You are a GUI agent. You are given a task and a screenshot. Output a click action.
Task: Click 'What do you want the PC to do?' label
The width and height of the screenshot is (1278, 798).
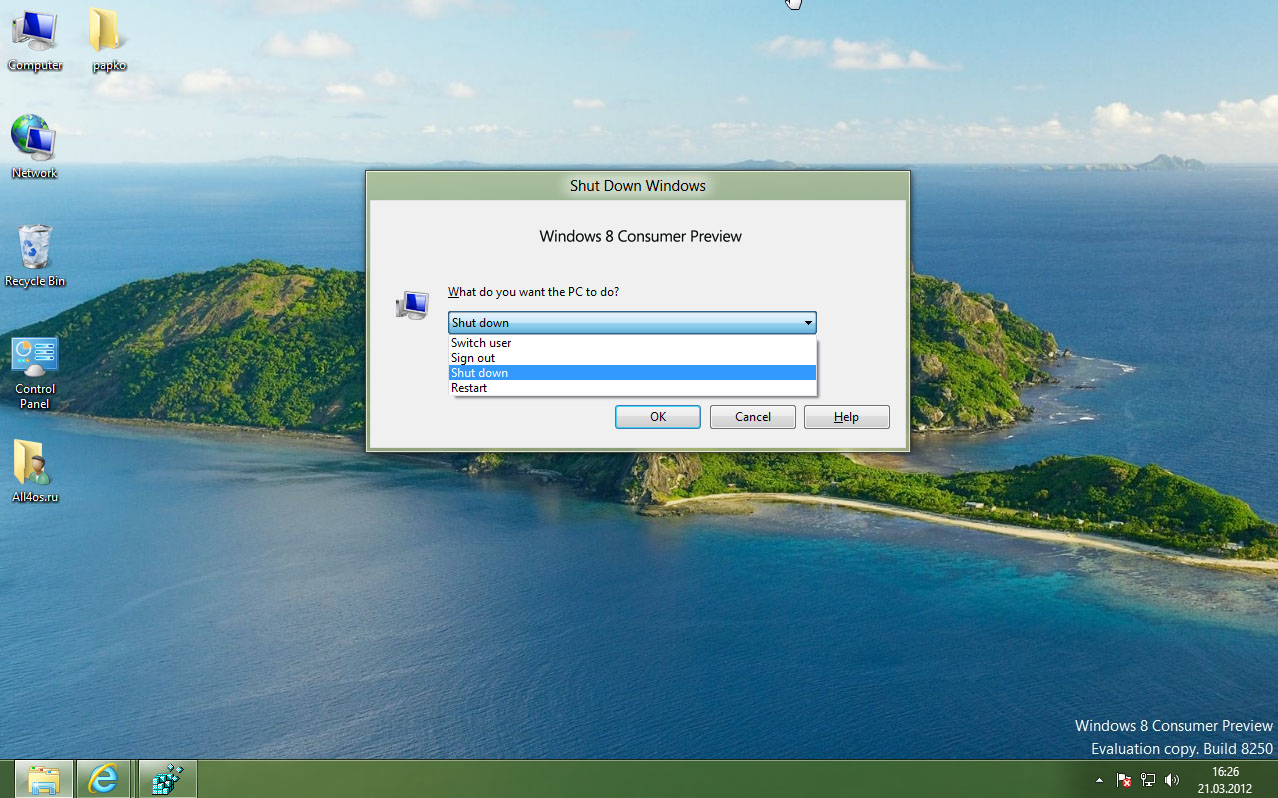tap(533, 292)
